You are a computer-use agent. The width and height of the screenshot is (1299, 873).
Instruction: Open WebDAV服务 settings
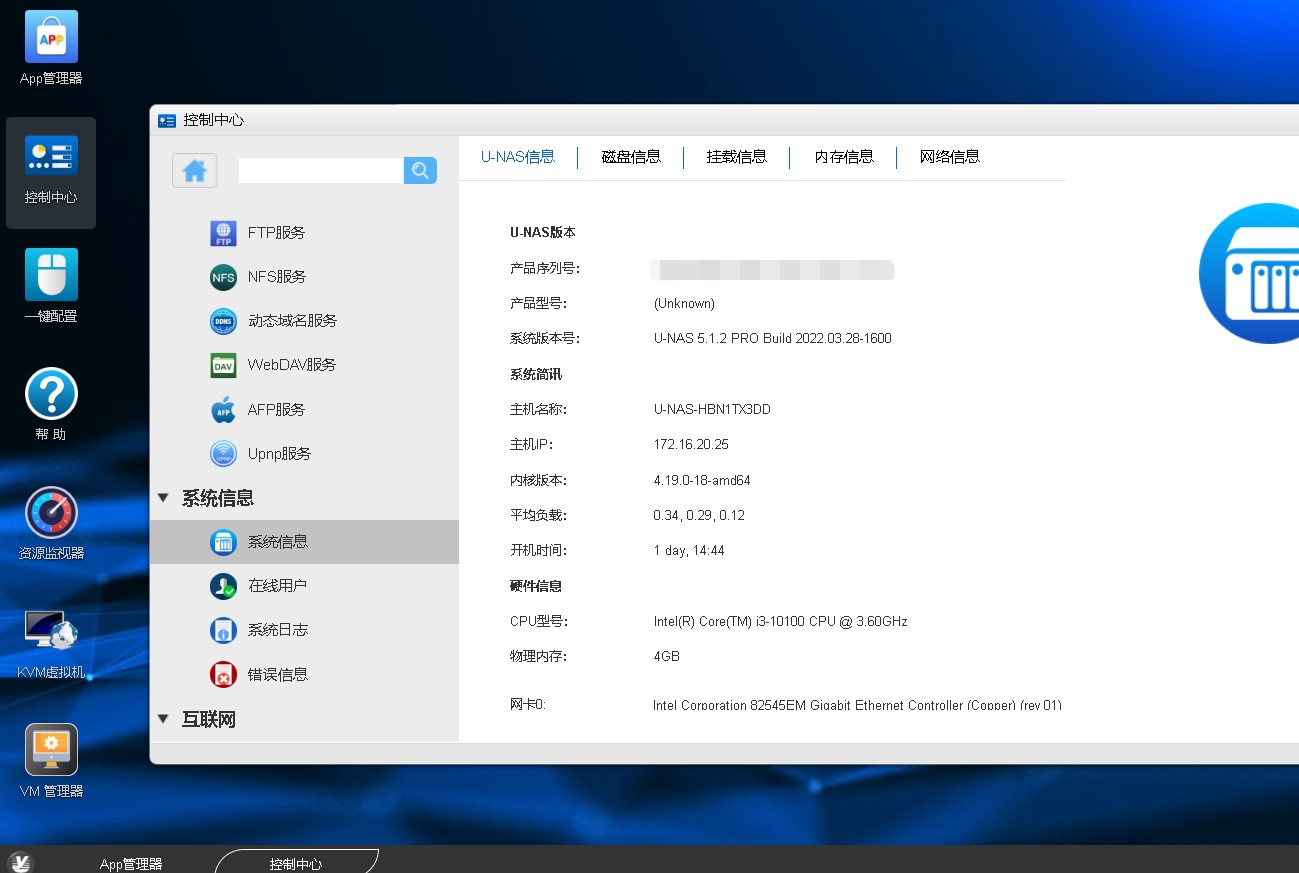[x=291, y=365]
